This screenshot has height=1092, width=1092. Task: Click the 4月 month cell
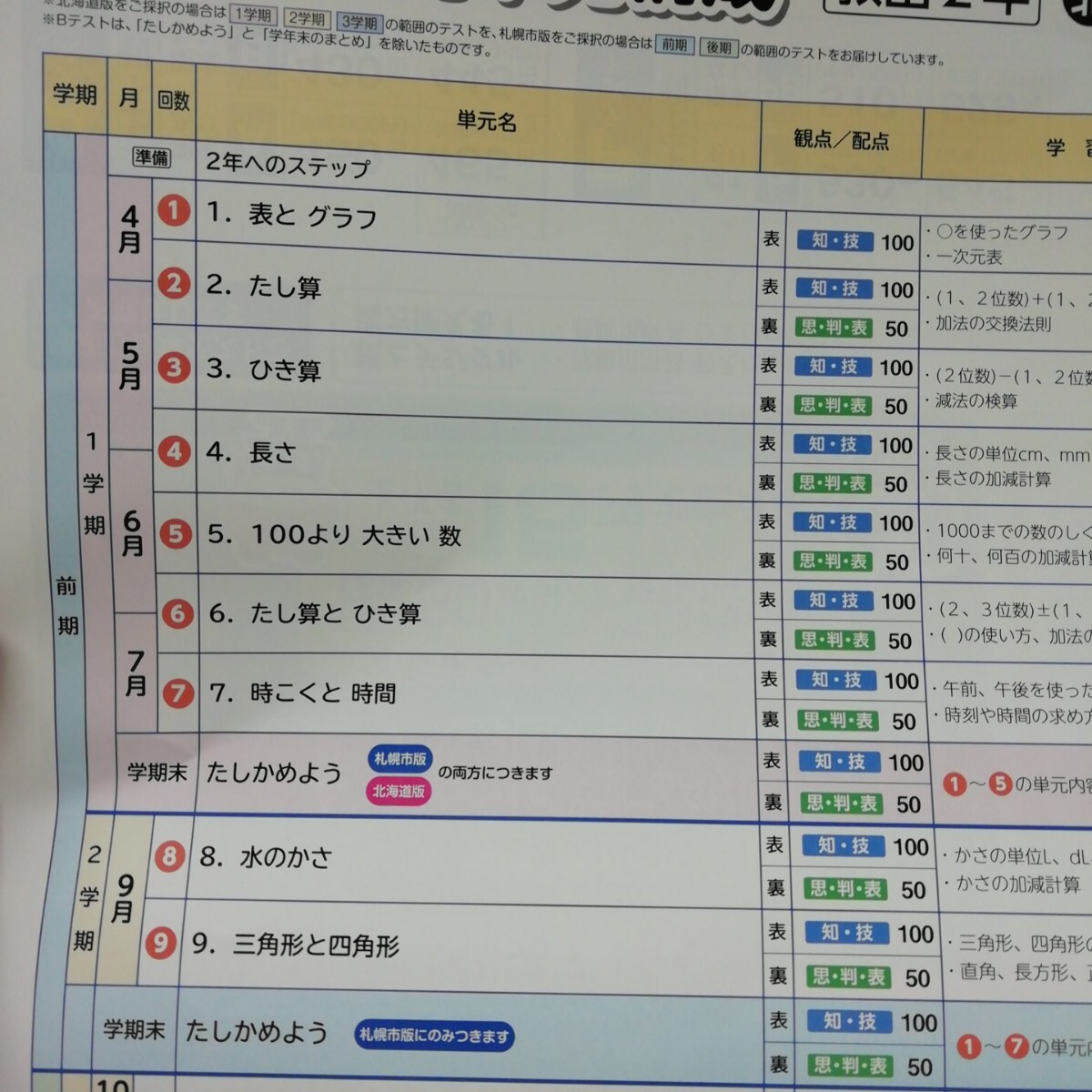pos(130,229)
